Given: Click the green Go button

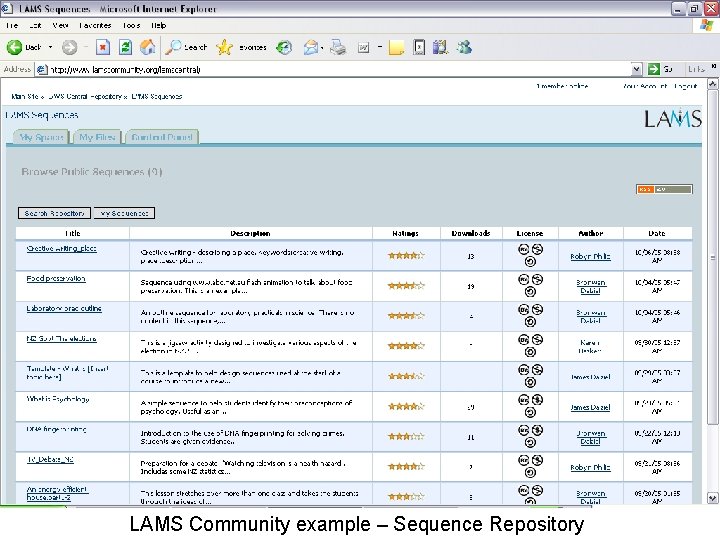Looking at the screenshot, I should (660, 69).
